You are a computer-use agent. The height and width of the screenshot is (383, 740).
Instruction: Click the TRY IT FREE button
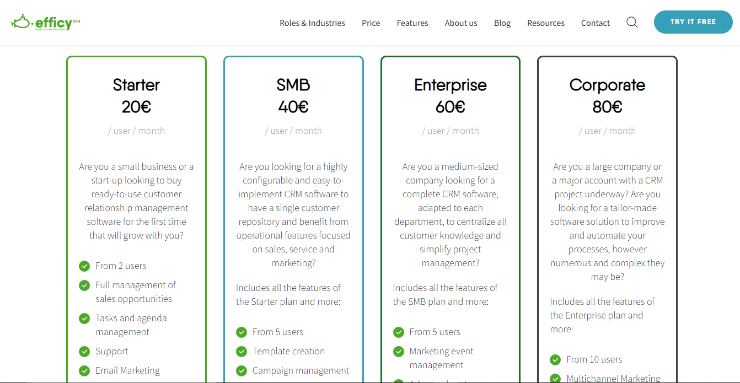[693, 22]
